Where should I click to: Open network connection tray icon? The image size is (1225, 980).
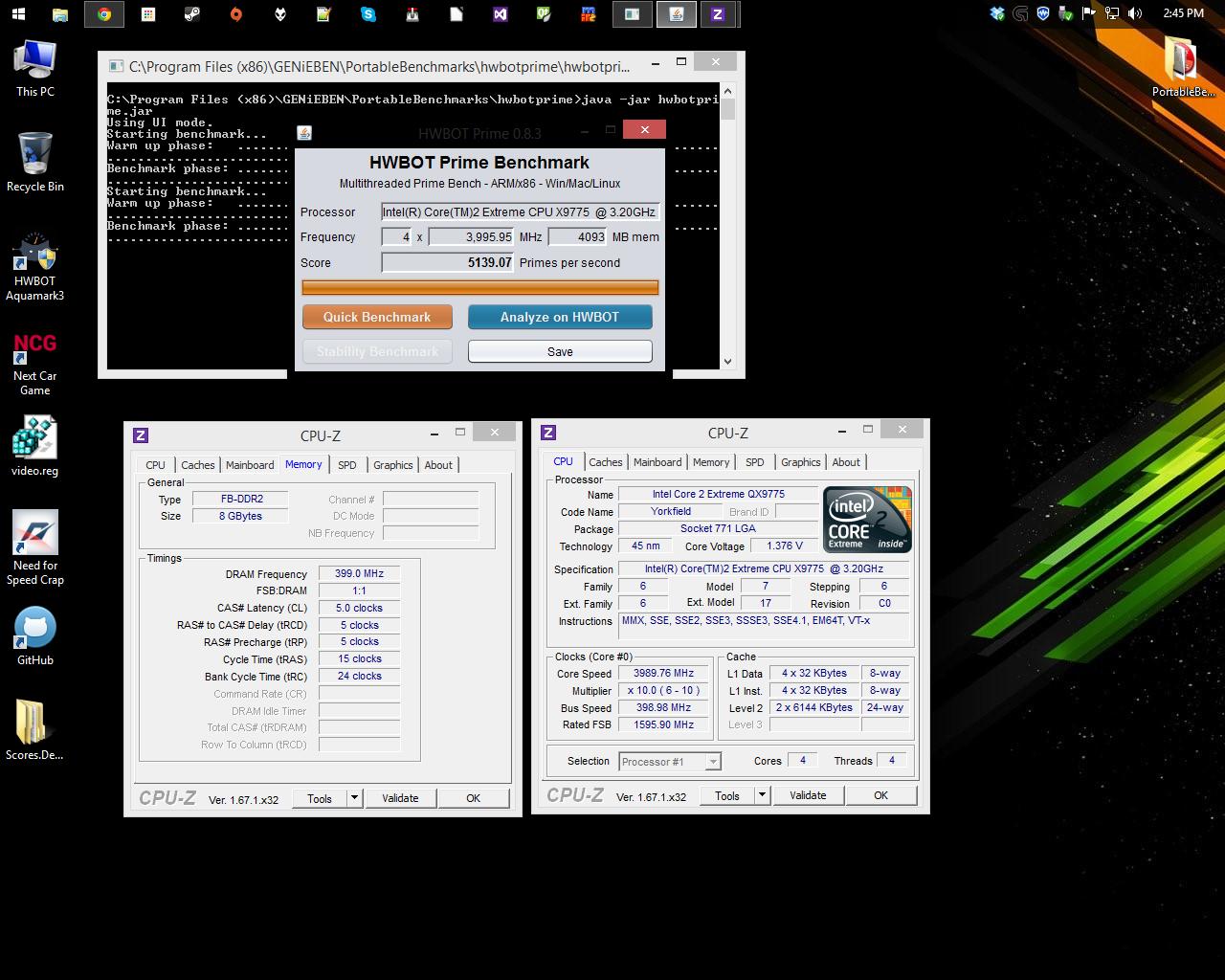click(1112, 13)
